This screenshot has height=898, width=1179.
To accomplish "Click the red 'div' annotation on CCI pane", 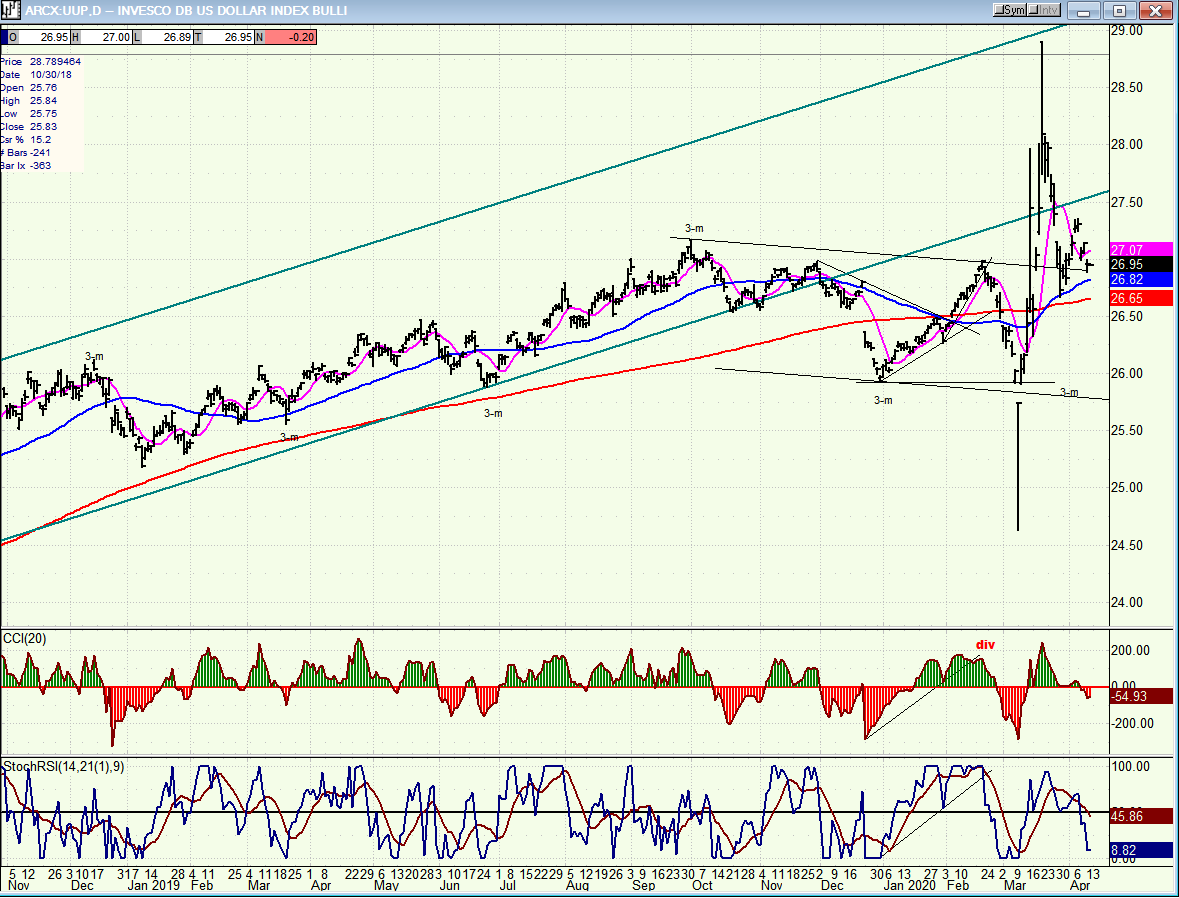I will [x=985, y=645].
